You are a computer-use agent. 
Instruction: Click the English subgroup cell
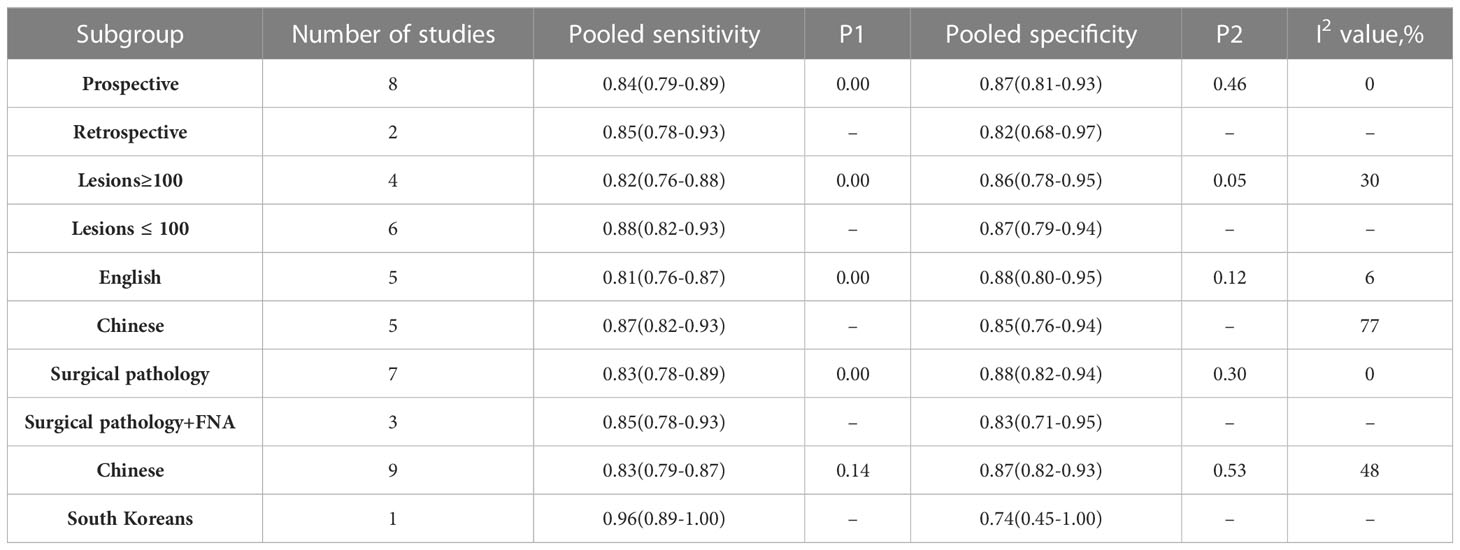(x=131, y=277)
